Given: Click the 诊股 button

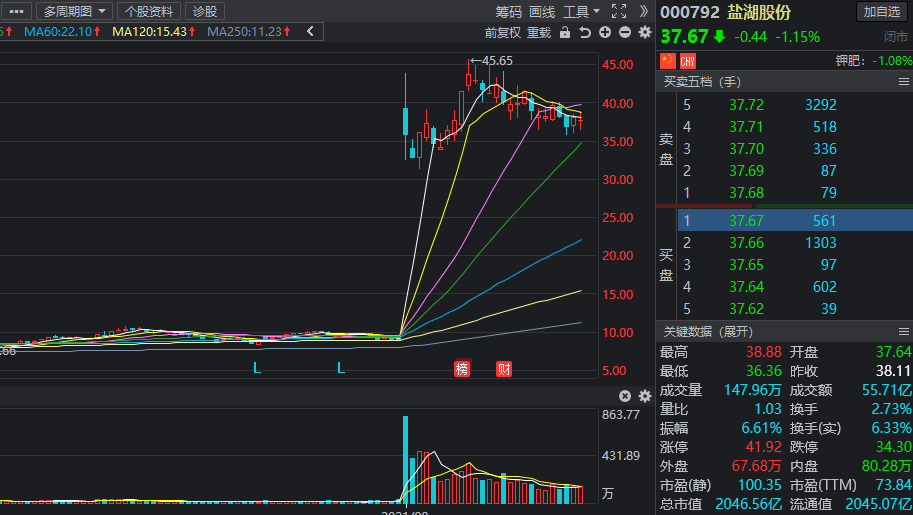Looking at the screenshot, I should [205, 11].
